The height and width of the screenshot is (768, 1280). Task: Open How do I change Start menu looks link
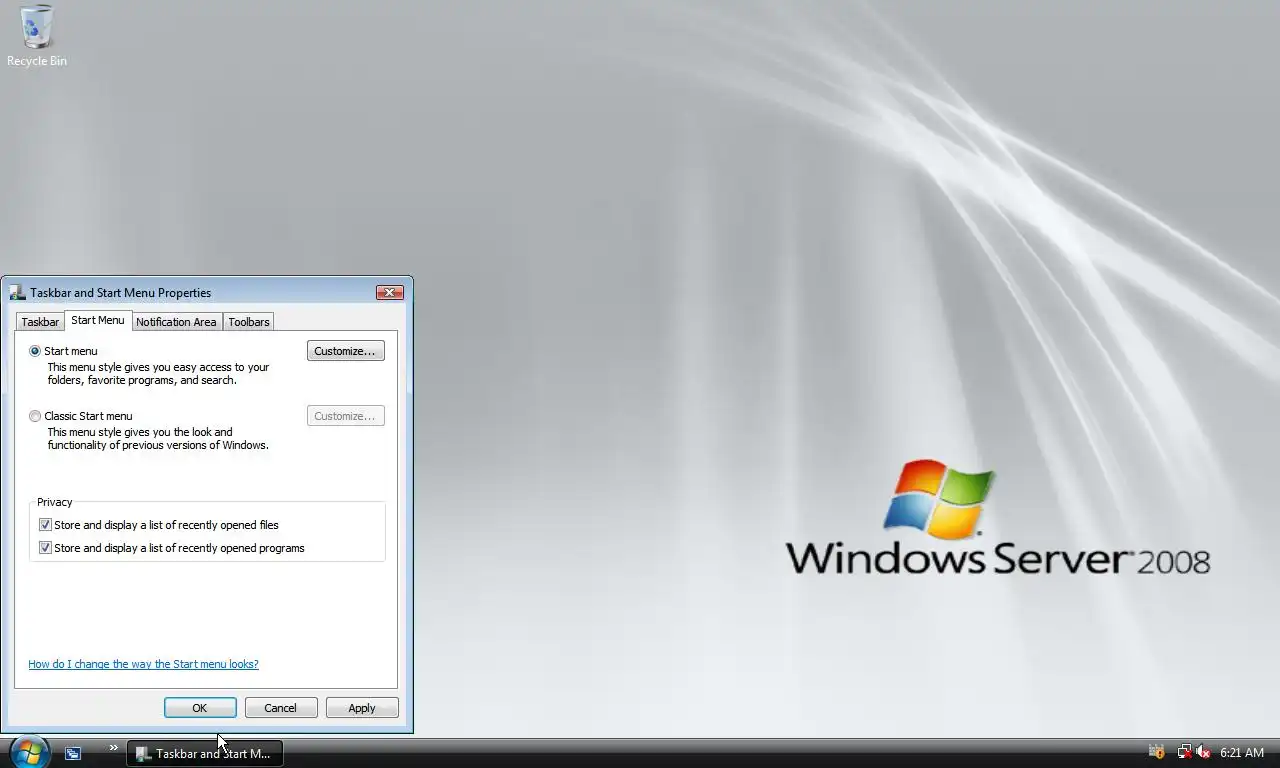point(143,664)
